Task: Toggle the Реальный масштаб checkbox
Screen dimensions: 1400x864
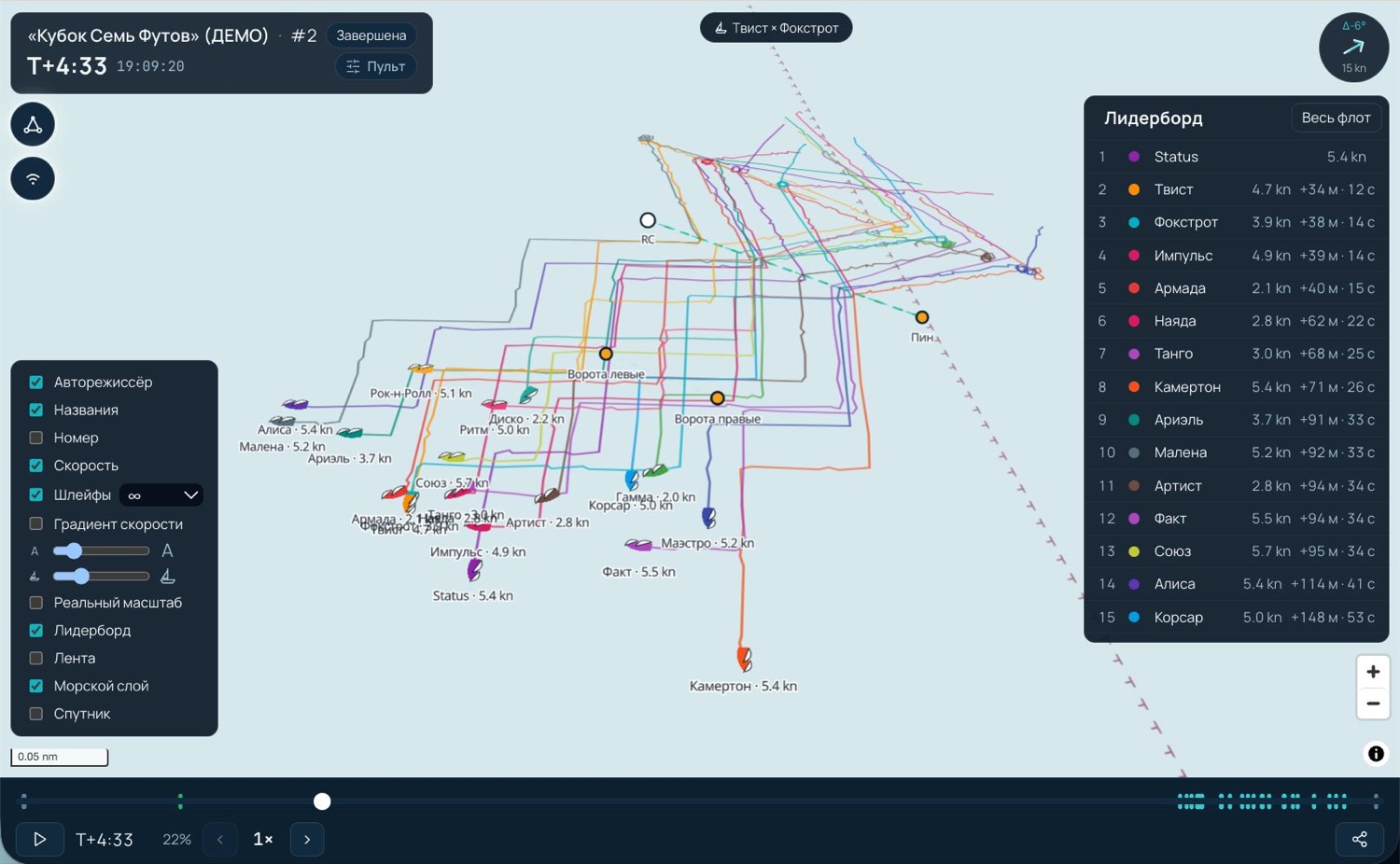Action: click(x=36, y=603)
